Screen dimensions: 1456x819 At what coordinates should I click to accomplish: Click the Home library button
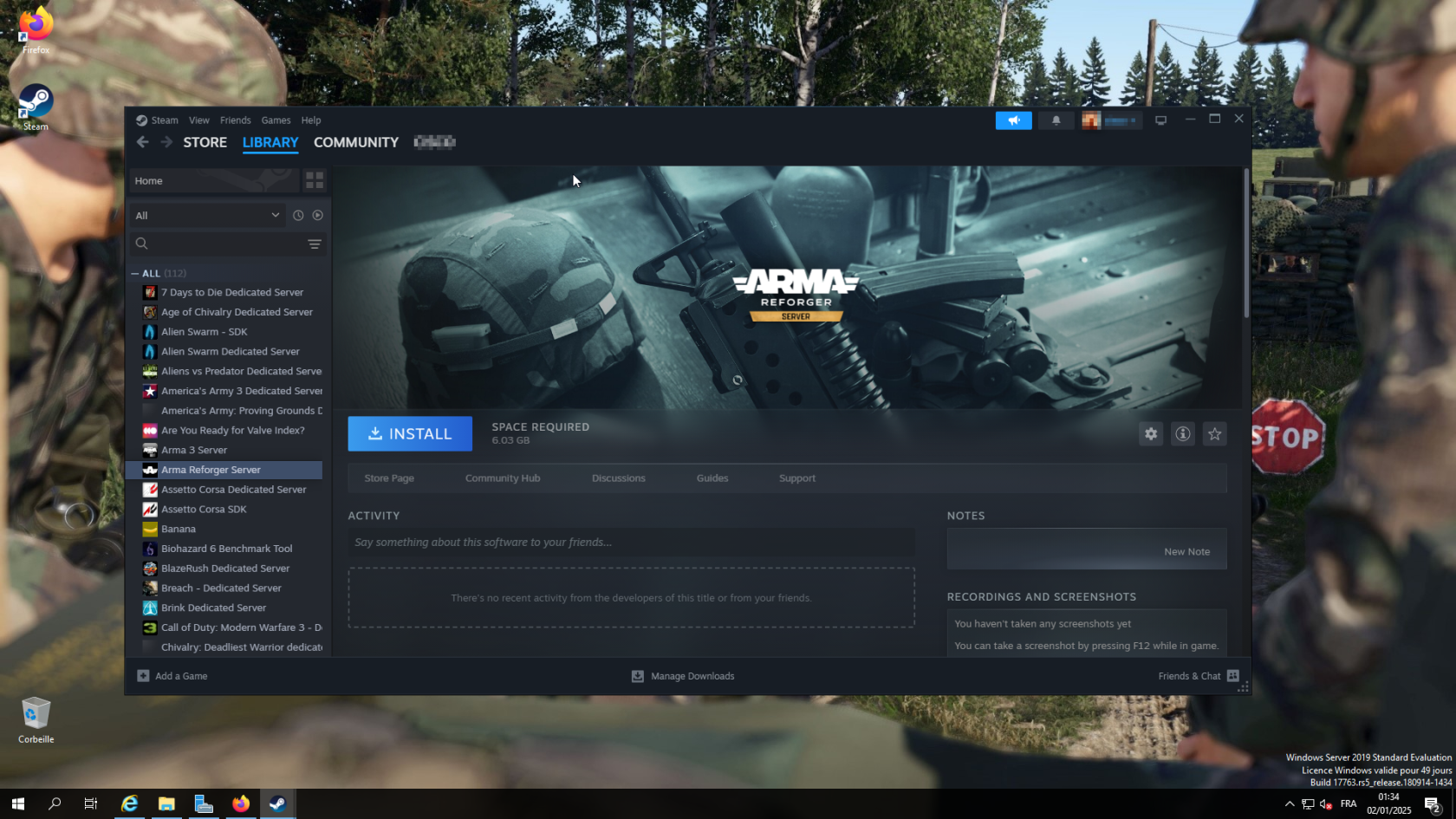214,180
